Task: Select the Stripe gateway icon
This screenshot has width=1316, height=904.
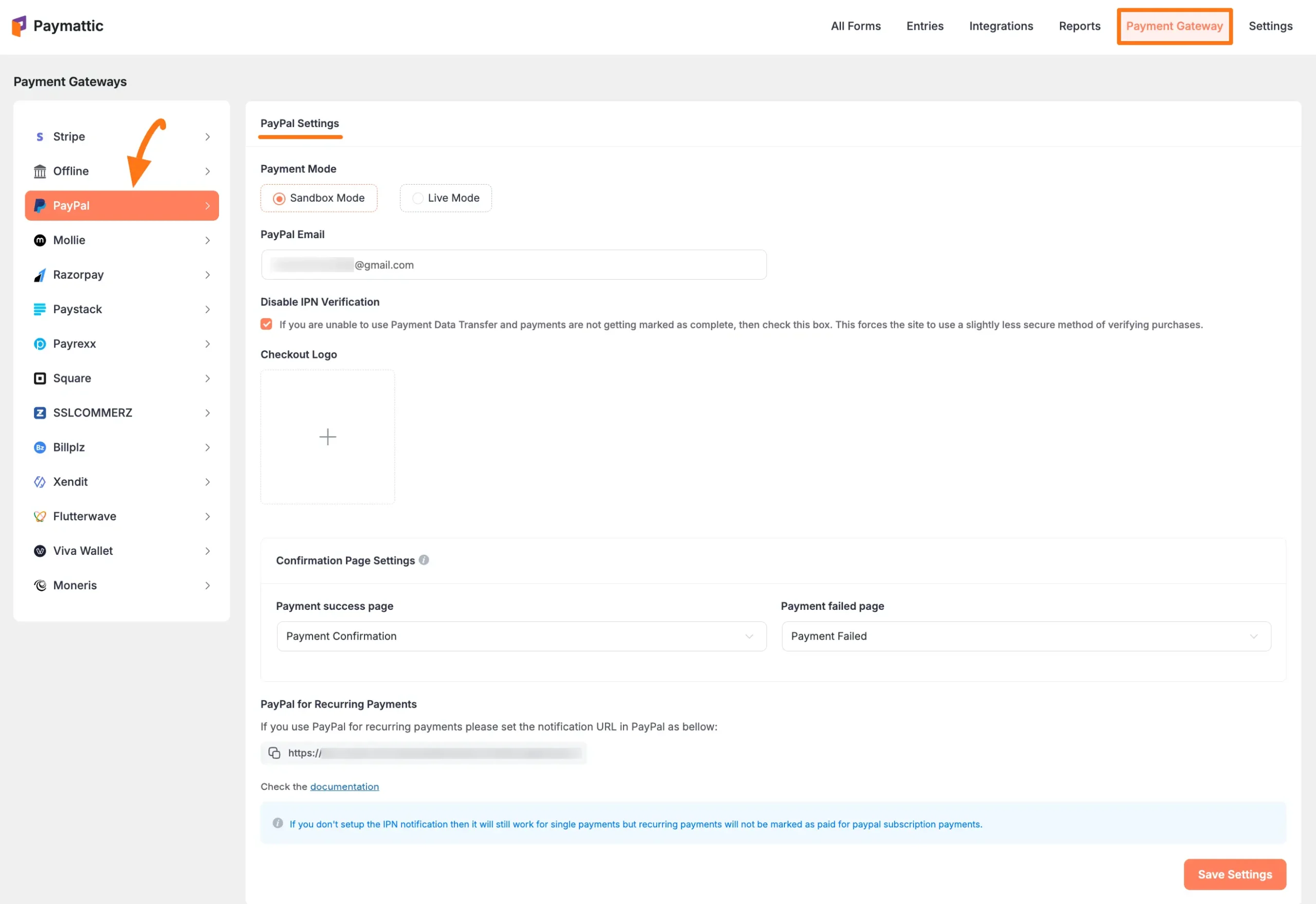Action: (x=40, y=136)
